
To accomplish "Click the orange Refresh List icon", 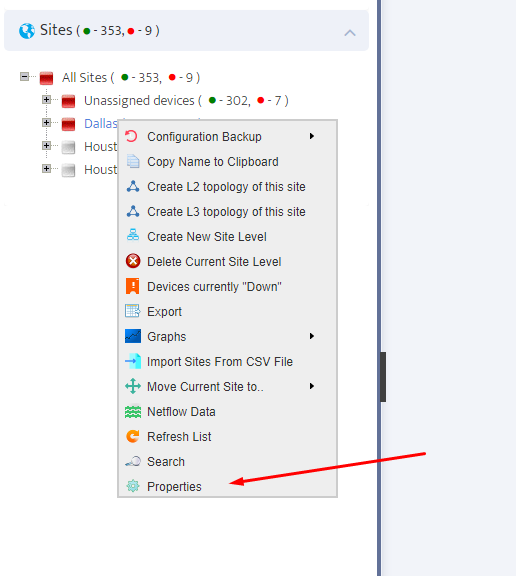I will pyautogui.click(x=133, y=436).
